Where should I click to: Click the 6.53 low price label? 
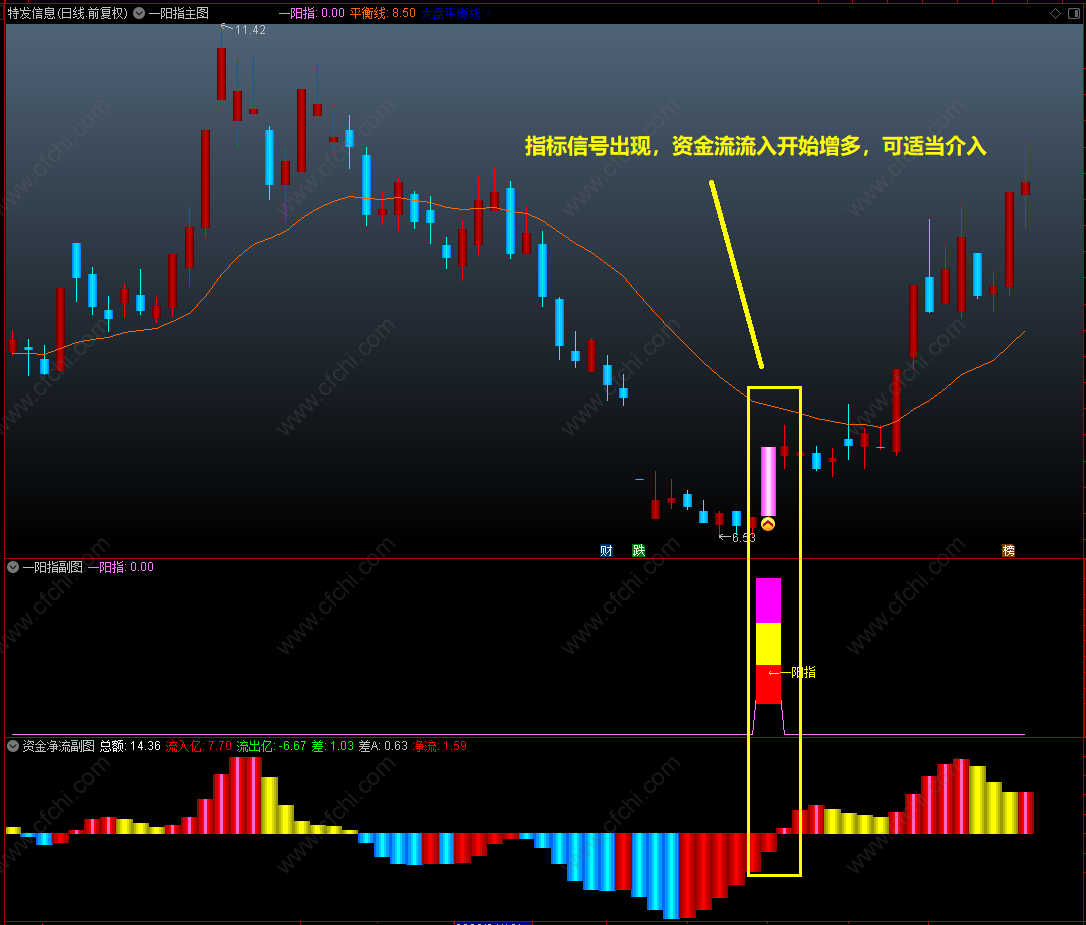744,537
